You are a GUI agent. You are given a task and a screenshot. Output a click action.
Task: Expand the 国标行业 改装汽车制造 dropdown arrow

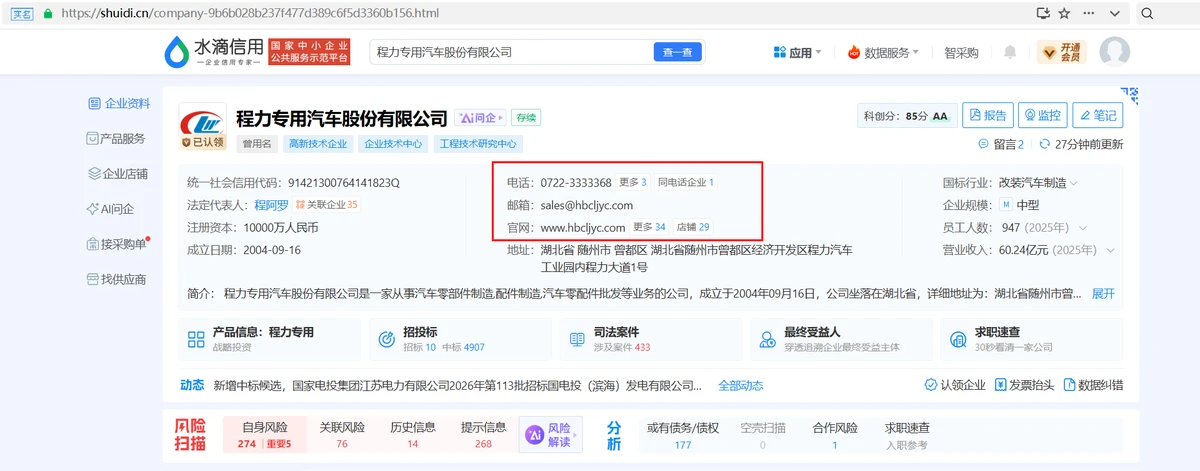click(x=1074, y=183)
